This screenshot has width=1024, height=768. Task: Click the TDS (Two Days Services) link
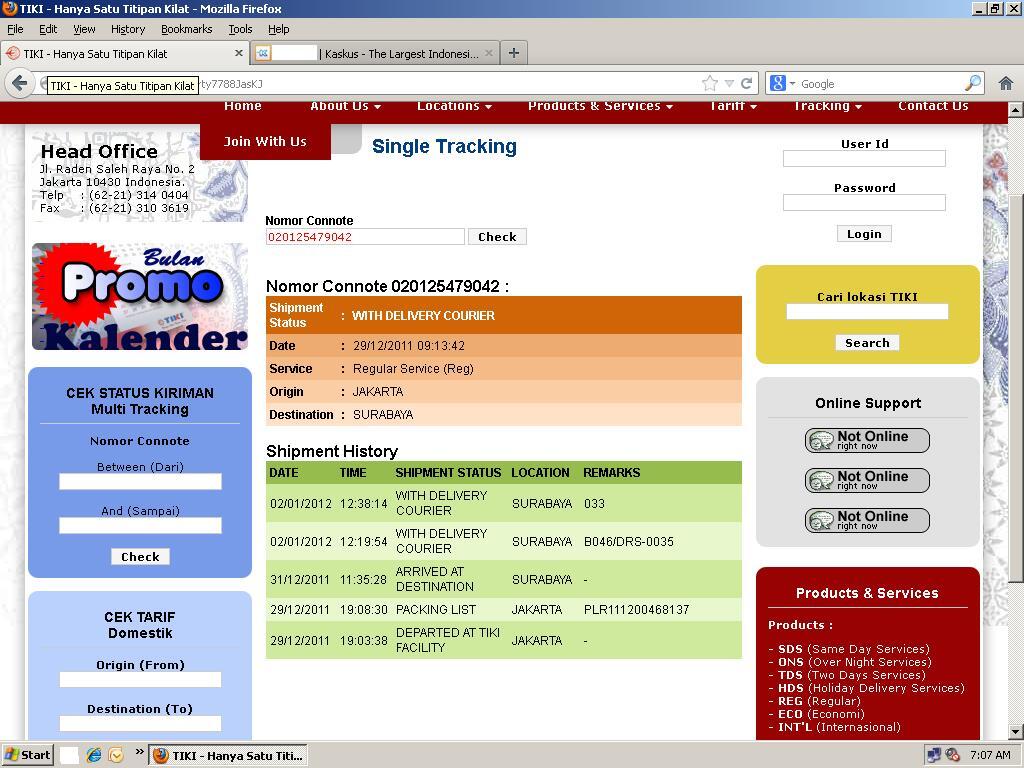click(x=852, y=675)
